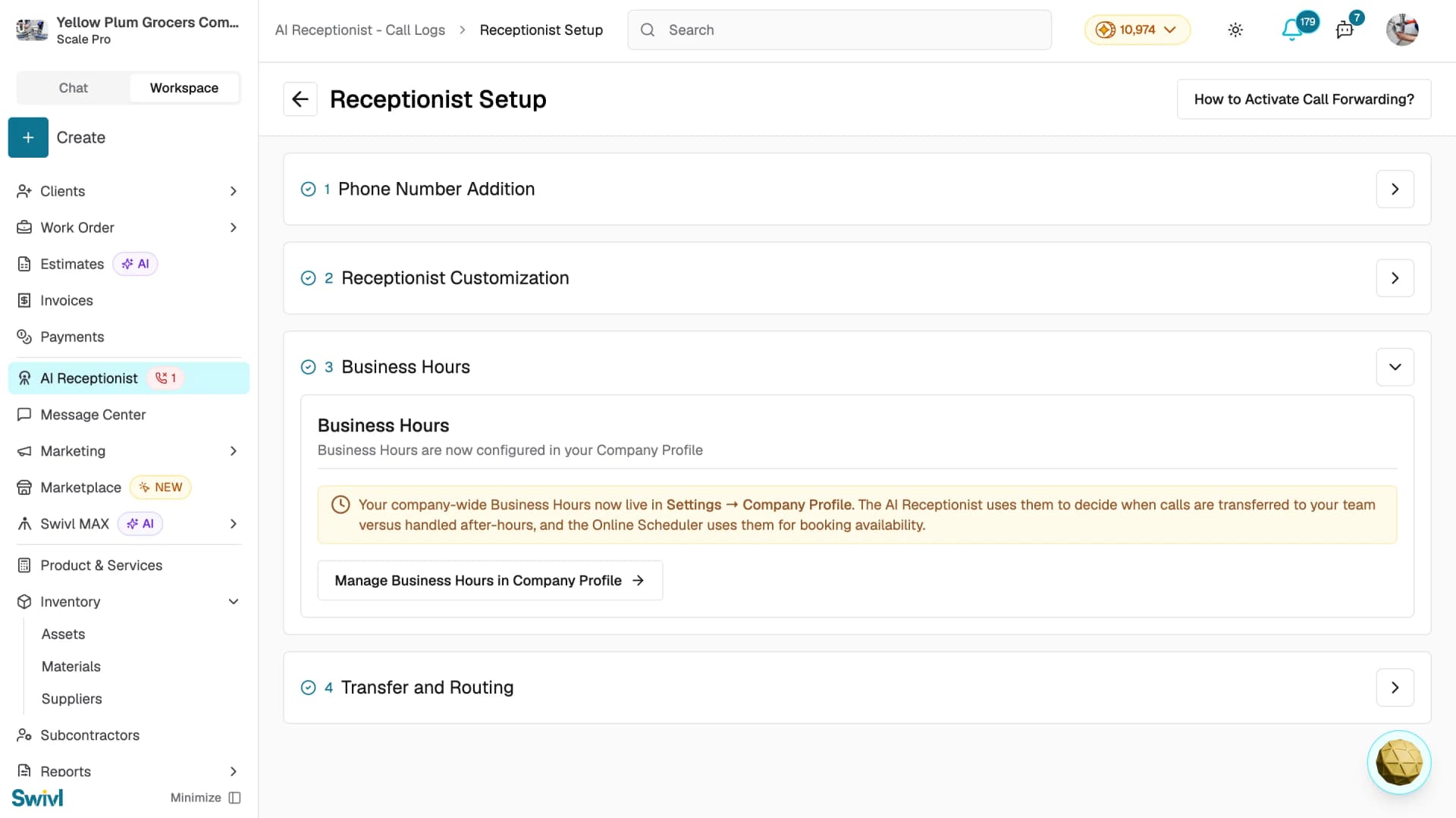Expand the Clients submenu chevron

234,191
